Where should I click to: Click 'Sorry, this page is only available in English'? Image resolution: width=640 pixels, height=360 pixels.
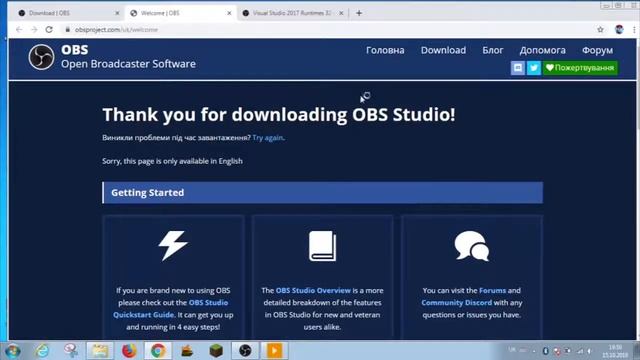(172, 161)
